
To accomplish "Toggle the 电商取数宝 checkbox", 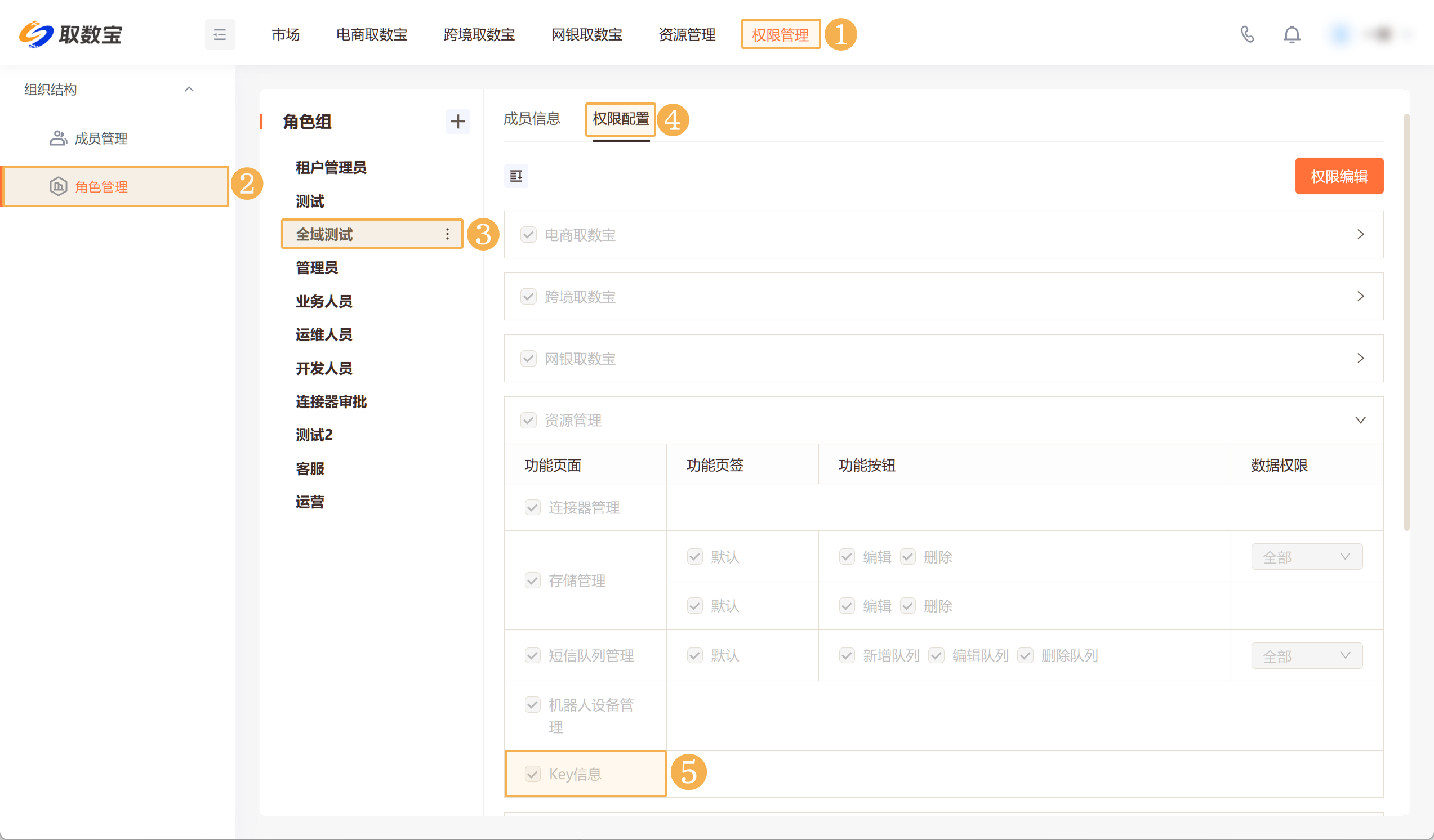I will click(529, 235).
